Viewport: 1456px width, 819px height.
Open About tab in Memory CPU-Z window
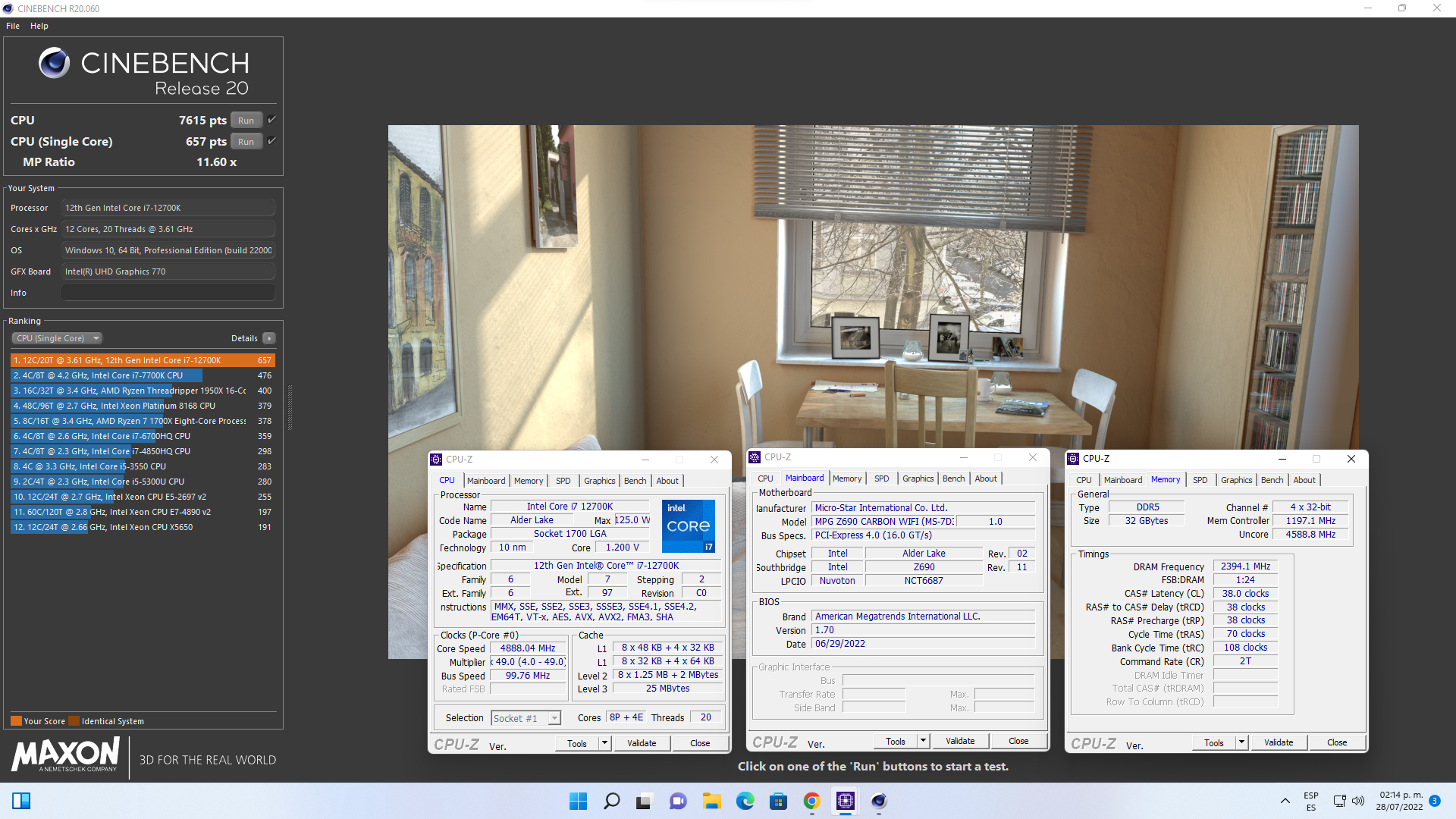click(1304, 480)
